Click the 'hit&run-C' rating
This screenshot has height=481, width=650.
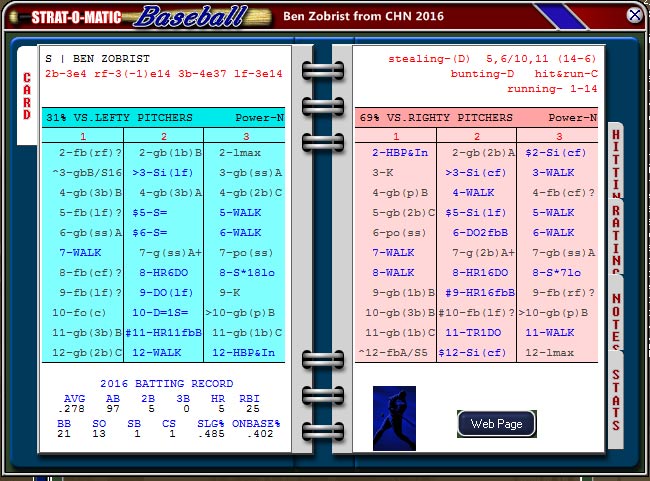click(566, 74)
